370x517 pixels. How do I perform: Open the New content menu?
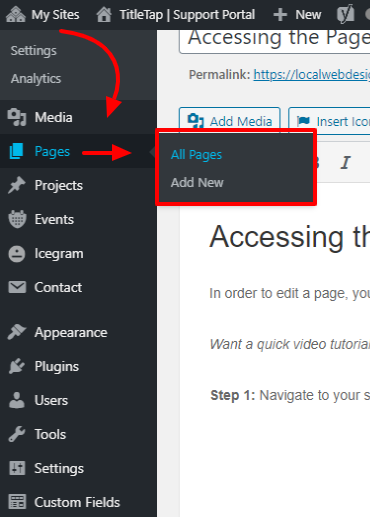pos(308,15)
